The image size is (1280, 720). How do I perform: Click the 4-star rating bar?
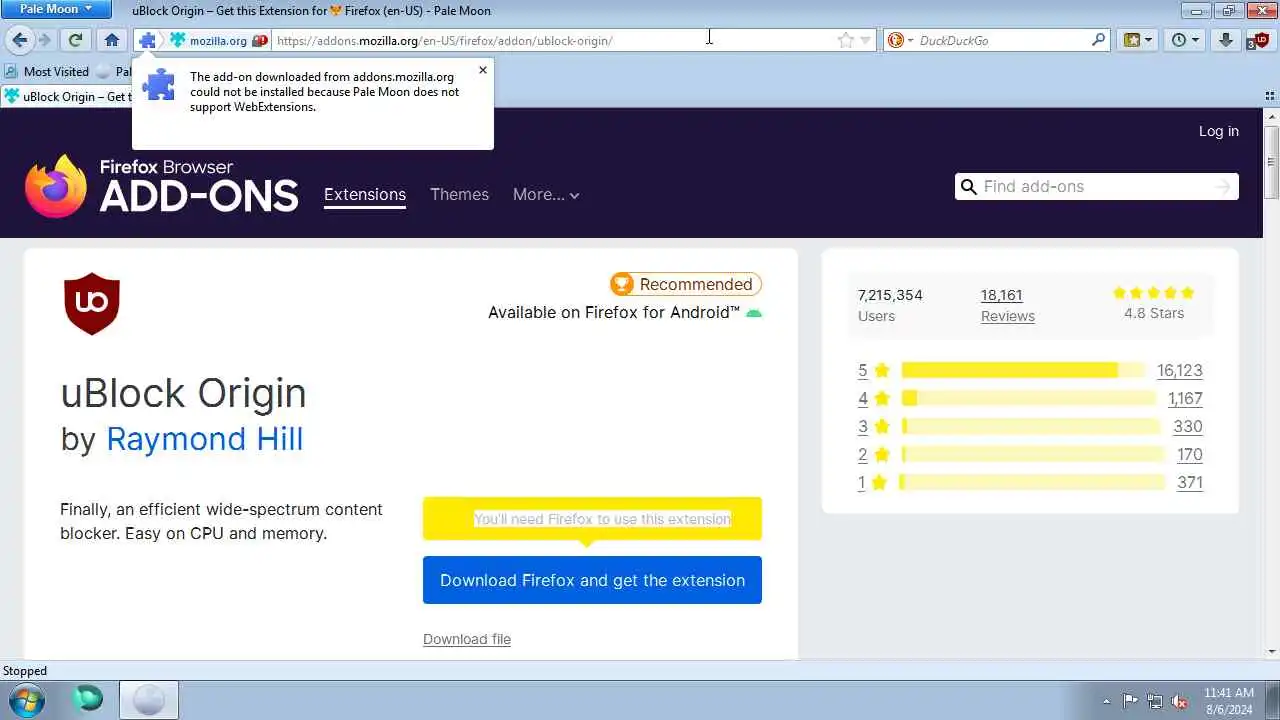[x=1028, y=398]
